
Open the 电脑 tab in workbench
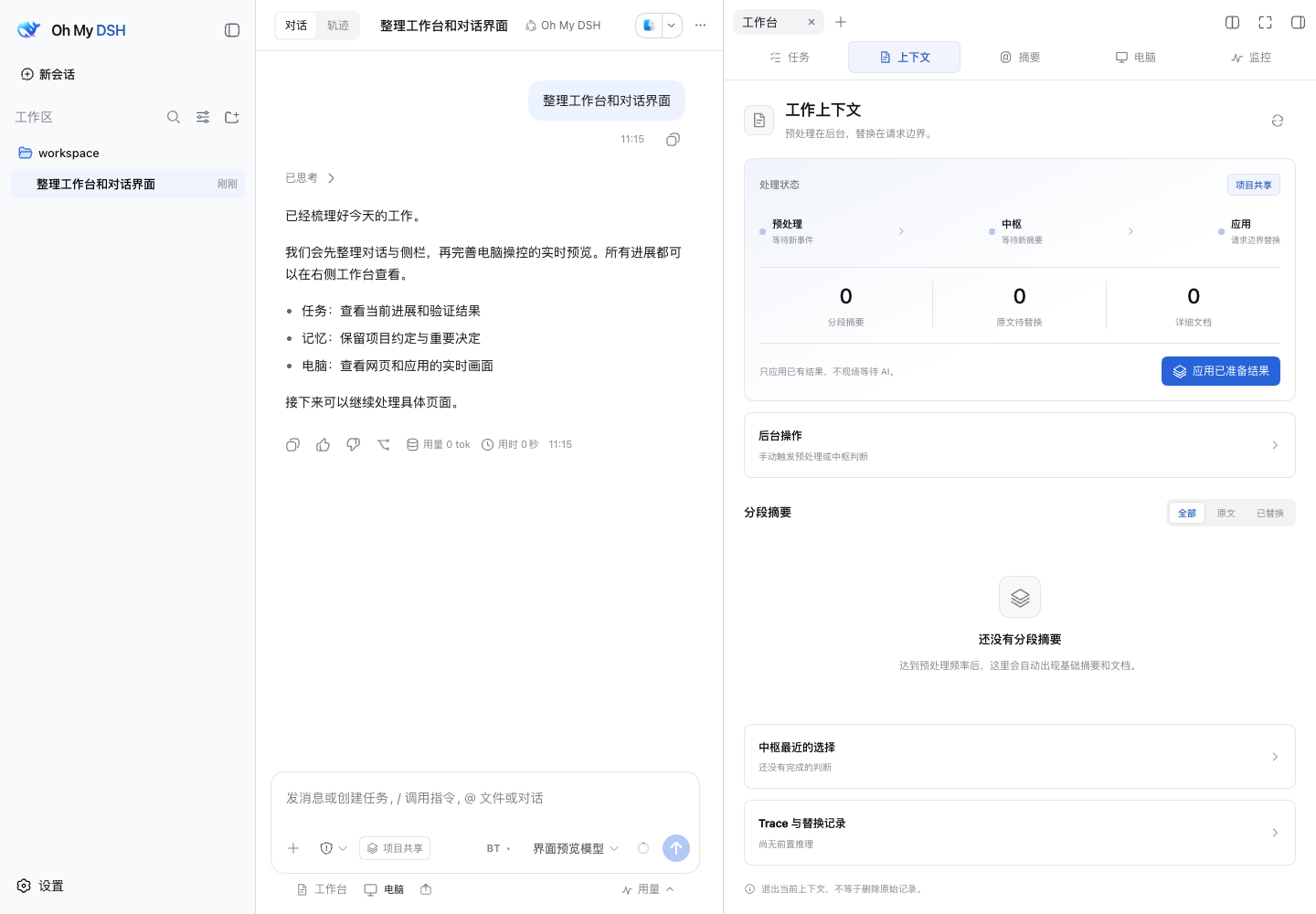(1135, 57)
